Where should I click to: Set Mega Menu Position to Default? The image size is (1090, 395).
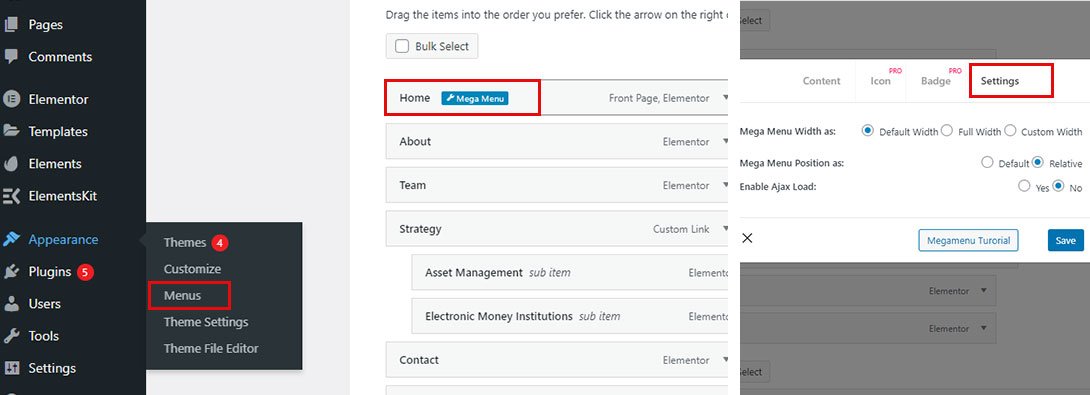pyautogui.click(x=987, y=162)
